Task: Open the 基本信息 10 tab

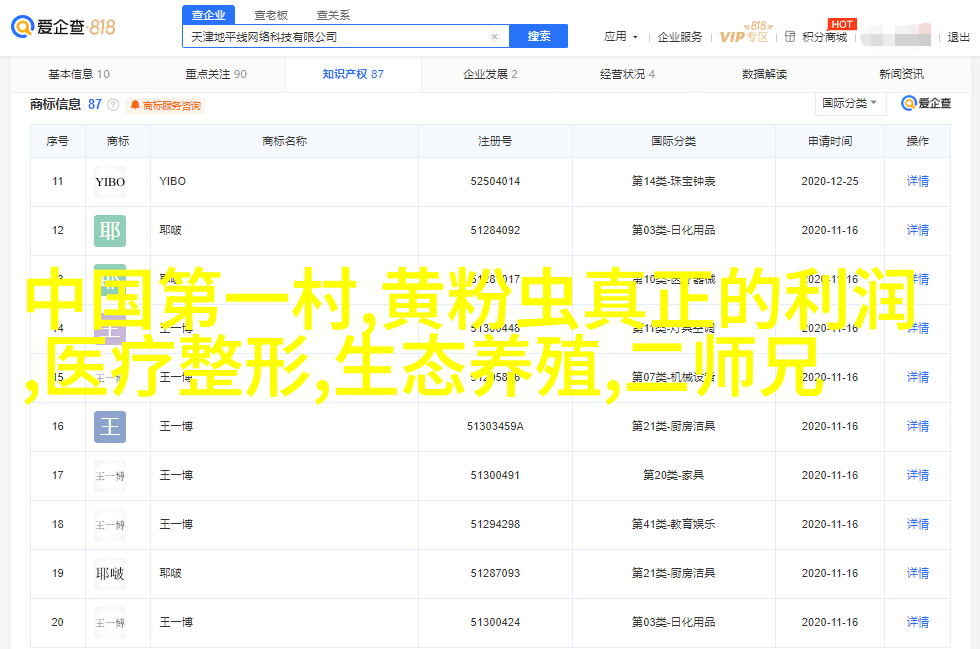Action: (79, 74)
